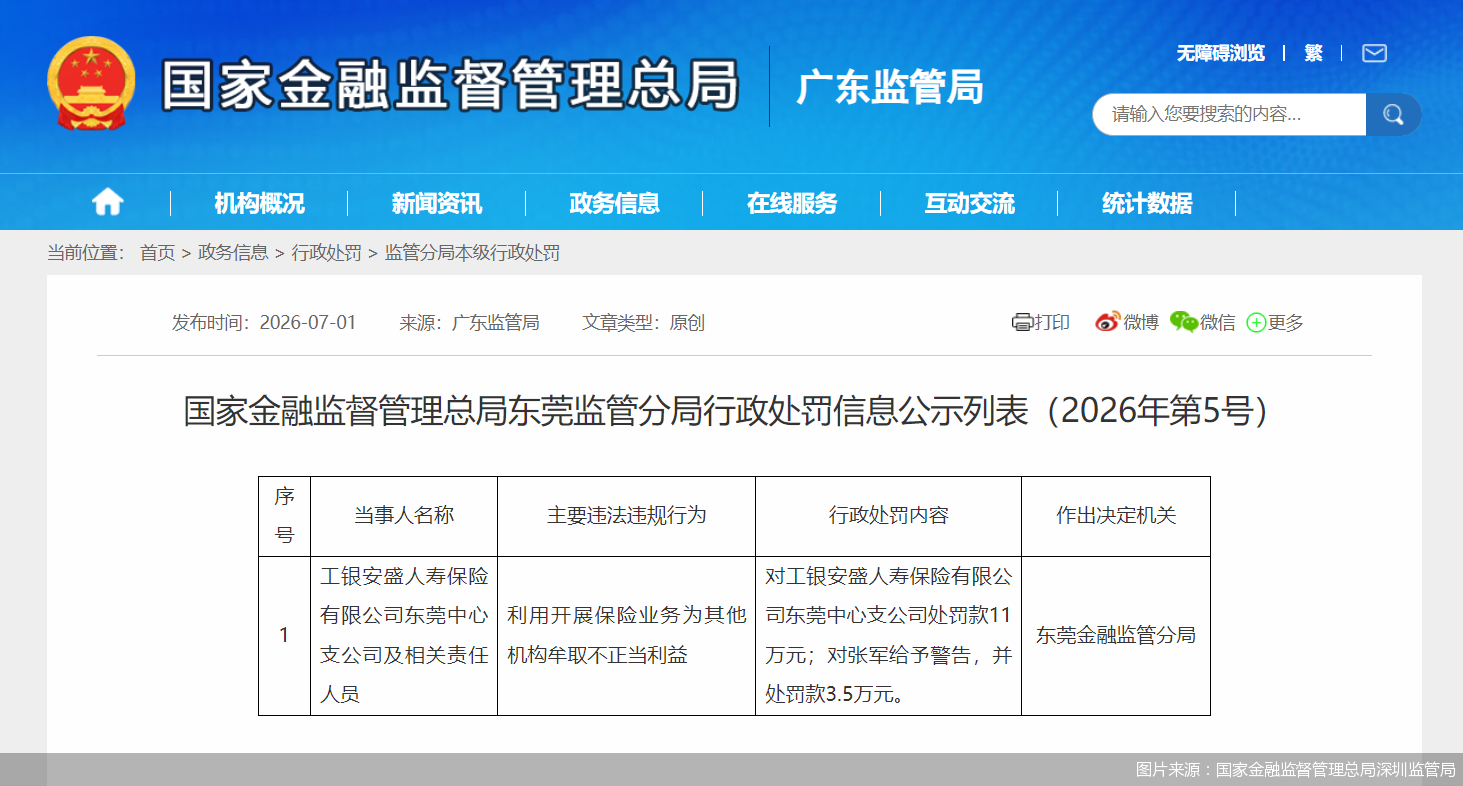Image resolution: width=1463 pixels, height=786 pixels.
Task: Go to 首页 in breadcrumb
Action: click(x=157, y=253)
